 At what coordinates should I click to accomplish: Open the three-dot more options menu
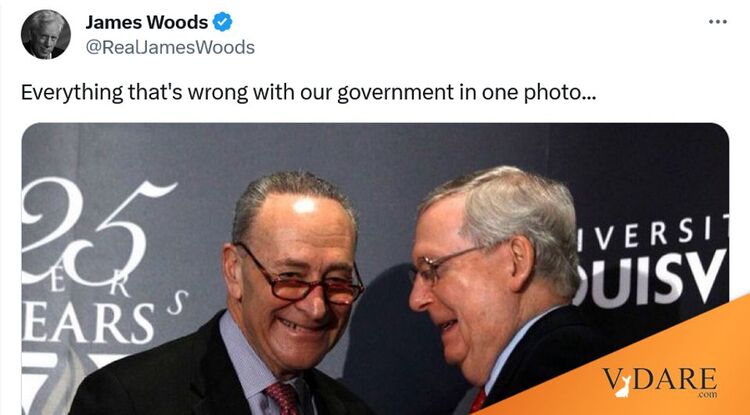(x=717, y=22)
